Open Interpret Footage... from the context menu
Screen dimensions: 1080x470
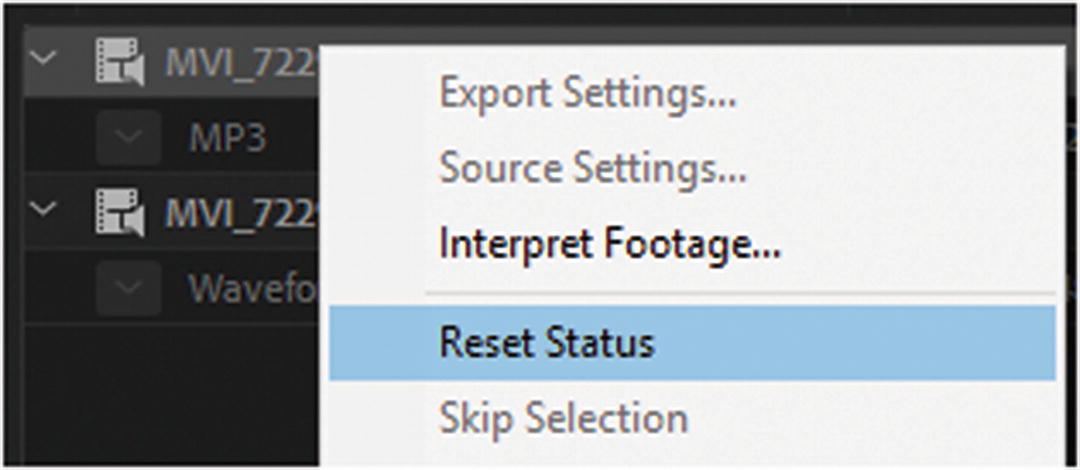tap(610, 243)
